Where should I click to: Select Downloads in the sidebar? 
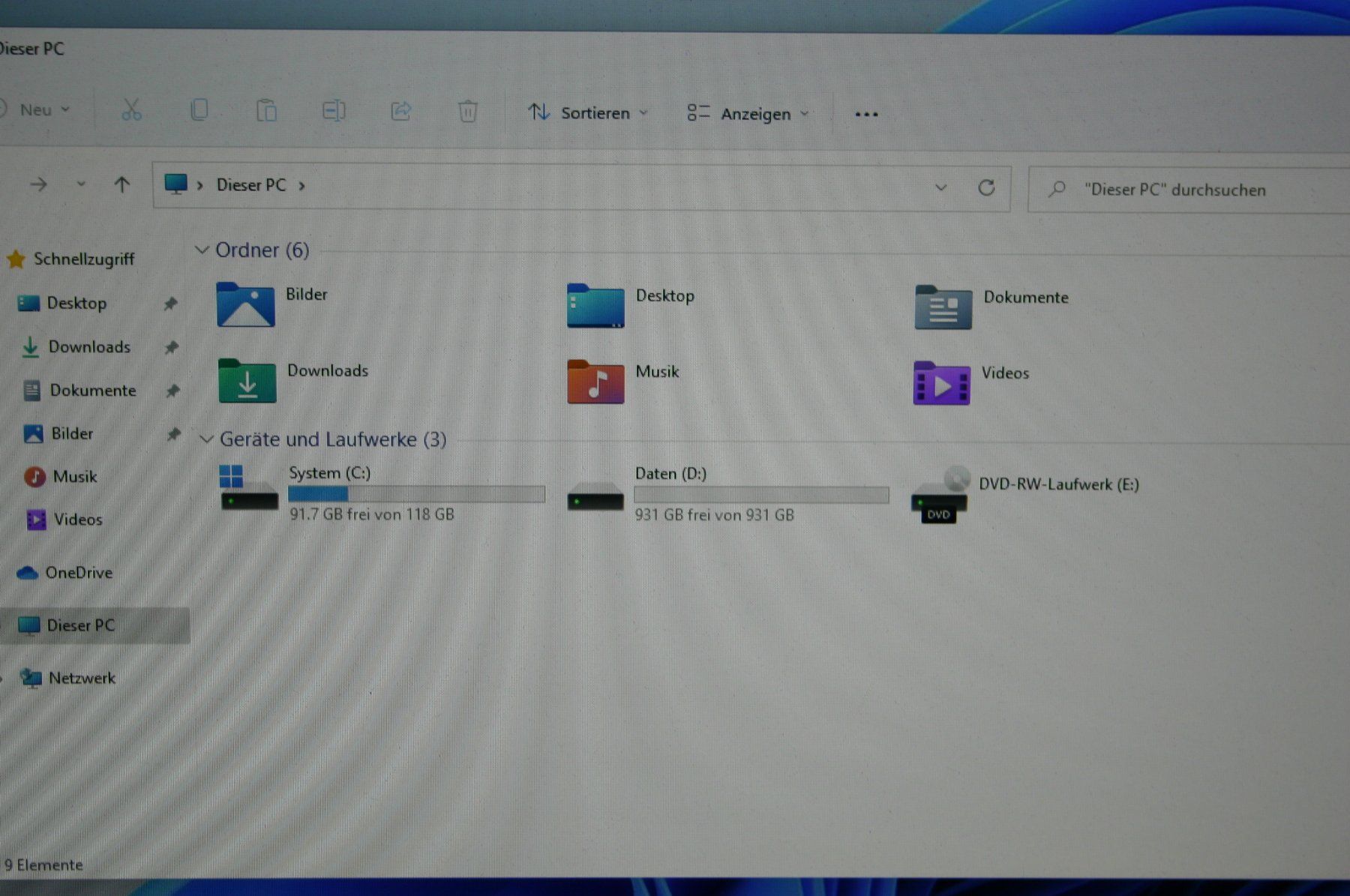tap(89, 347)
